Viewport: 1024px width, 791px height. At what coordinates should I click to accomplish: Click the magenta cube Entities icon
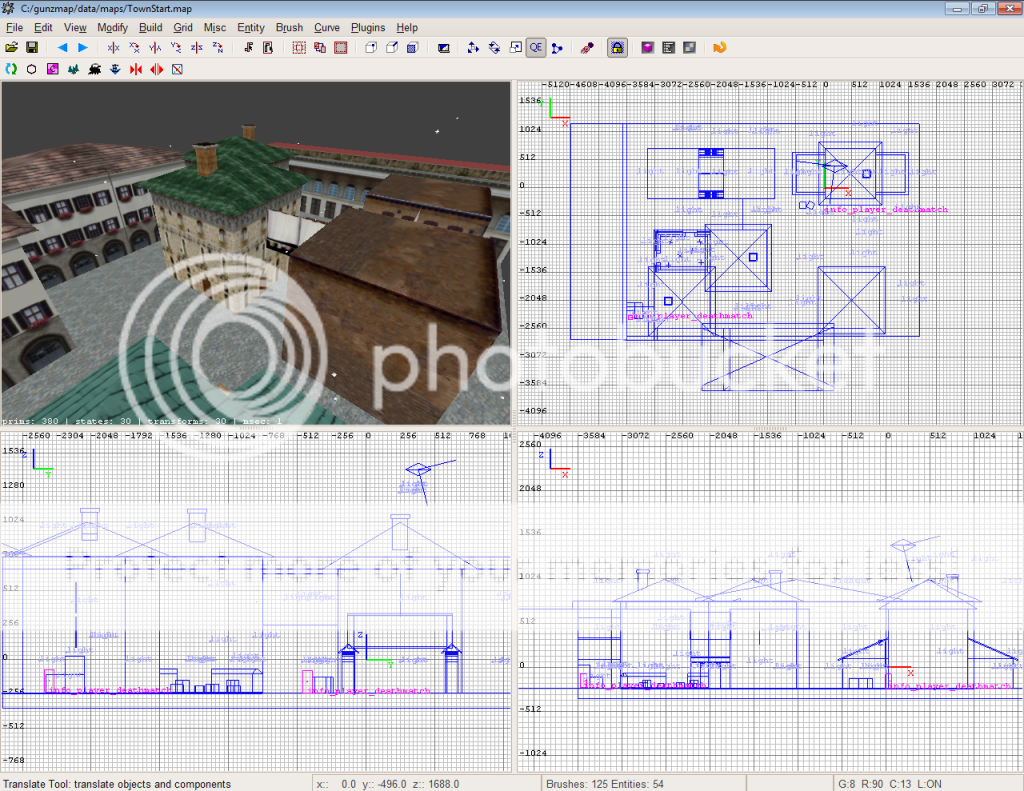pos(648,47)
